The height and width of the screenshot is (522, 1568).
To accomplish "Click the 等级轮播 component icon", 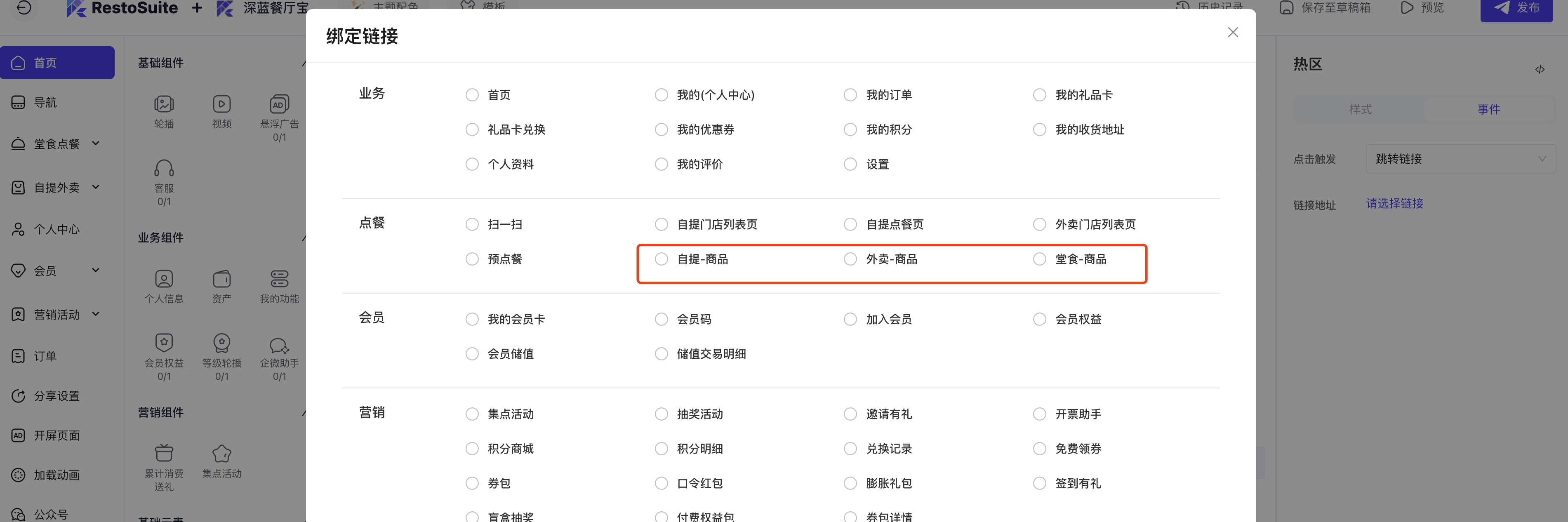I will click(221, 343).
